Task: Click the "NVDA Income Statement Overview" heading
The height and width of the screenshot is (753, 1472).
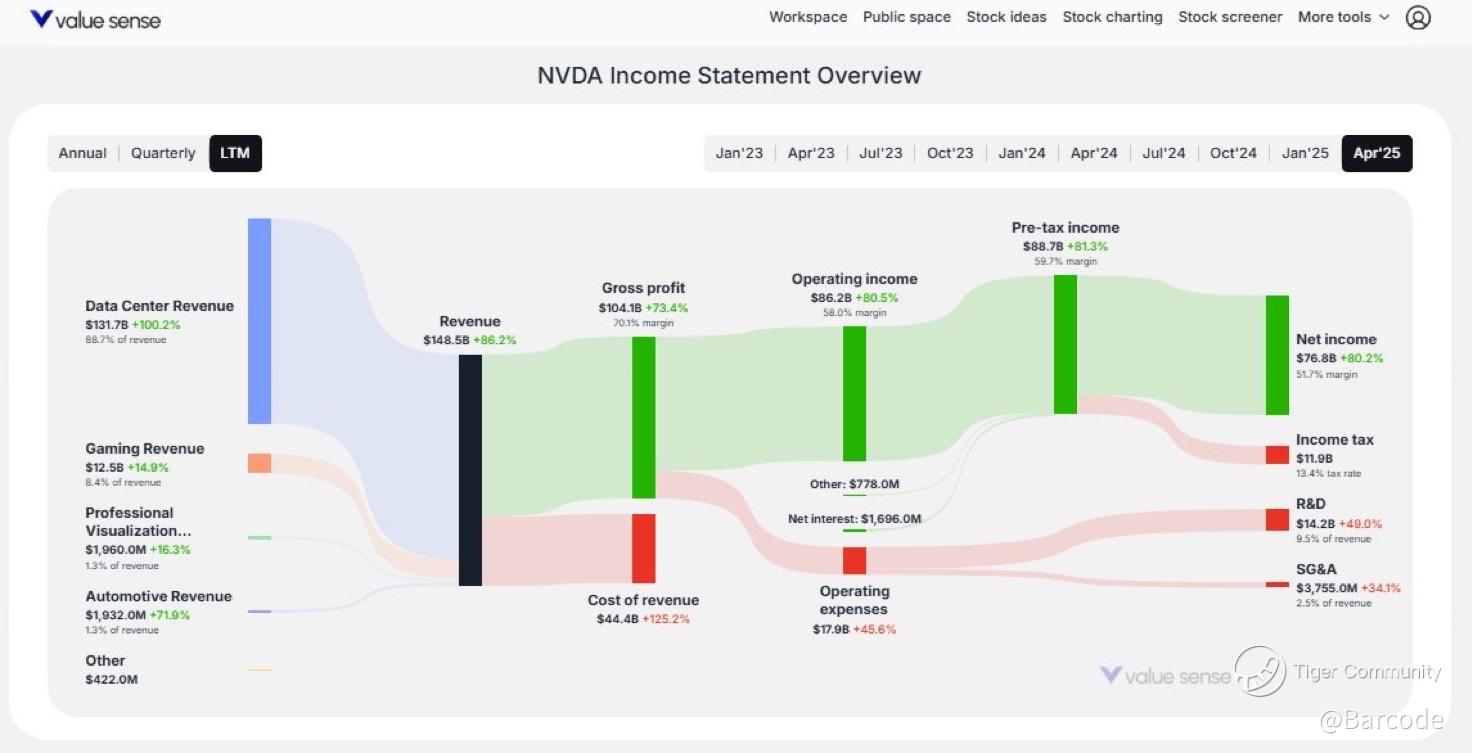Action: [x=729, y=75]
